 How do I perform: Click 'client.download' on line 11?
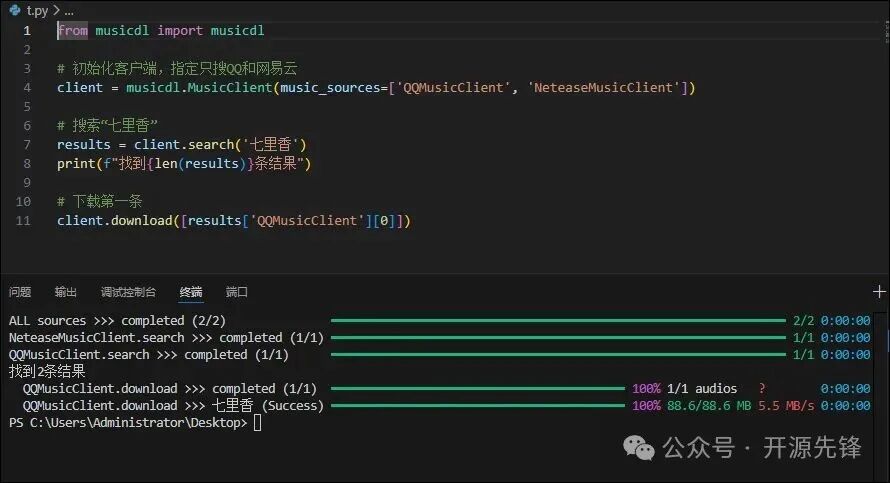pyautogui.click(x=115, y=220)
